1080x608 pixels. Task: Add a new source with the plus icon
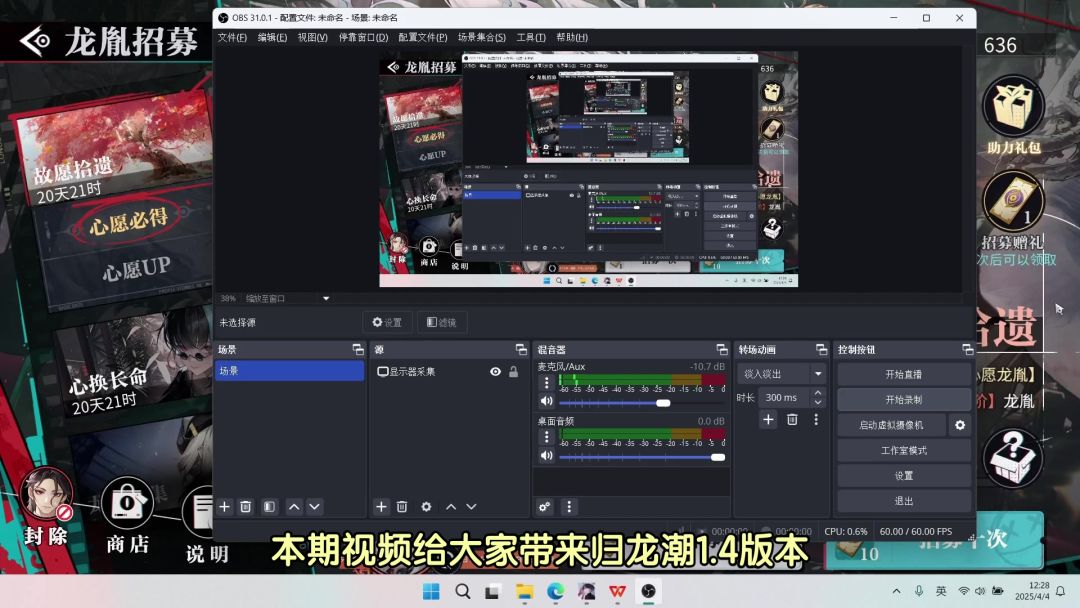coord(381,507)
